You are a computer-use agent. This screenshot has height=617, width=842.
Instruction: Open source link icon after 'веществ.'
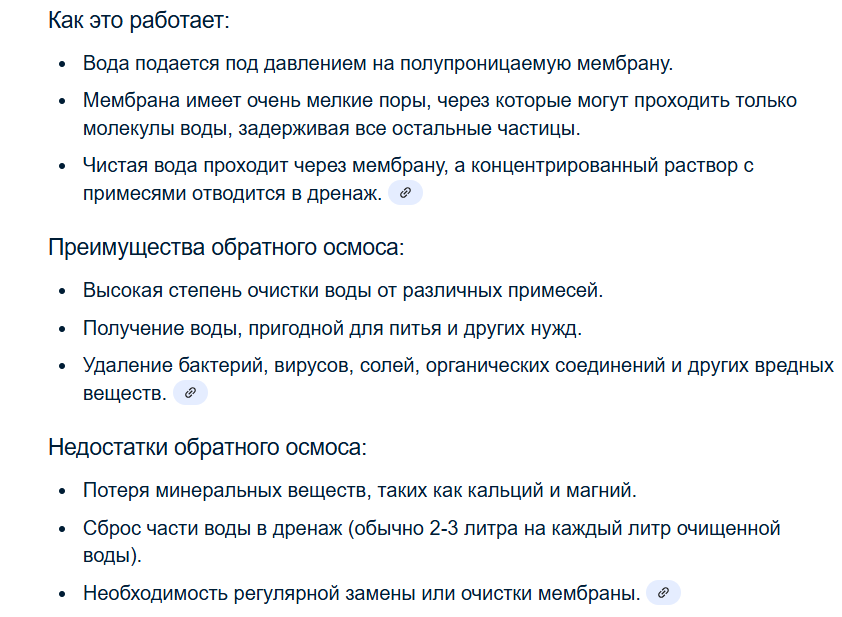pos(190,393)
